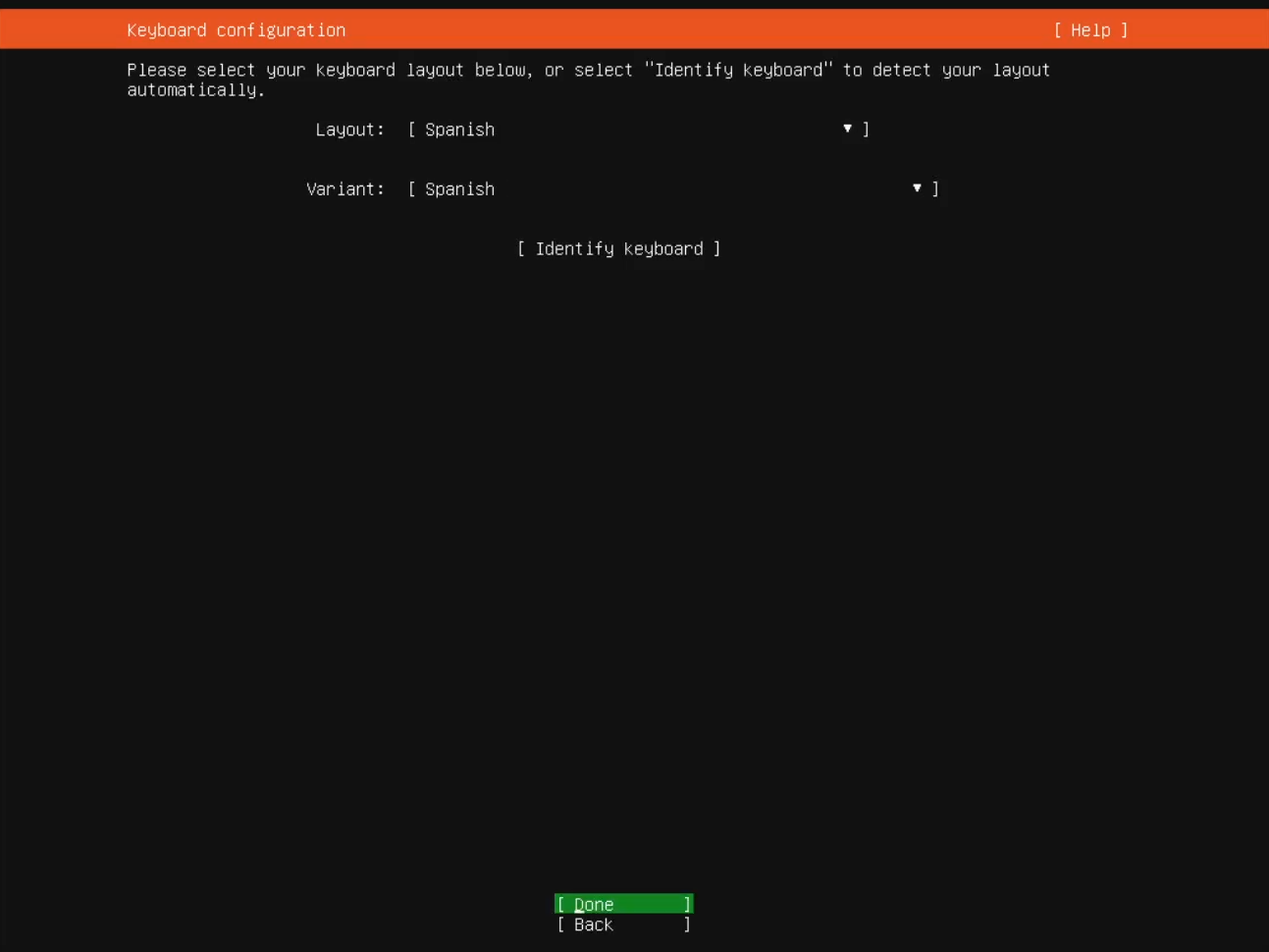This screenshot has width=1269, height=952.
Task: Click the Layout dropdown arrow
Action: [847, 129]
